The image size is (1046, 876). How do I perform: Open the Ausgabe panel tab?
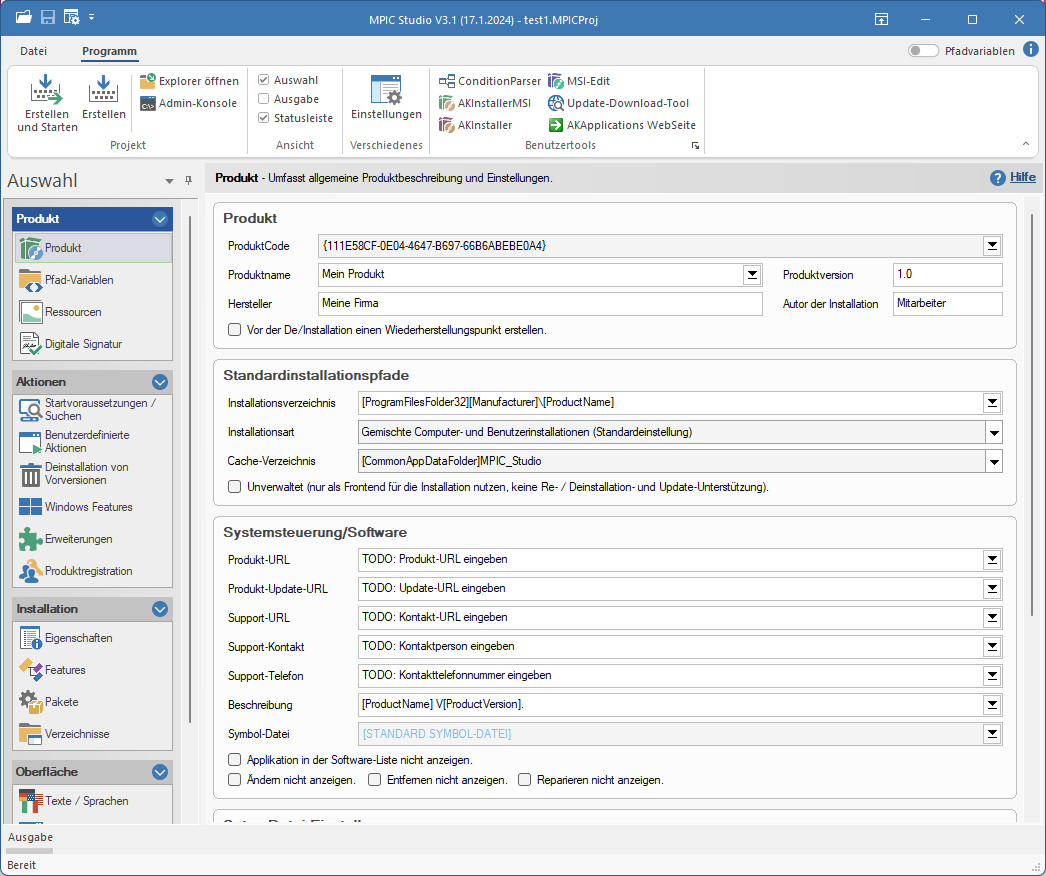point(30,837)
